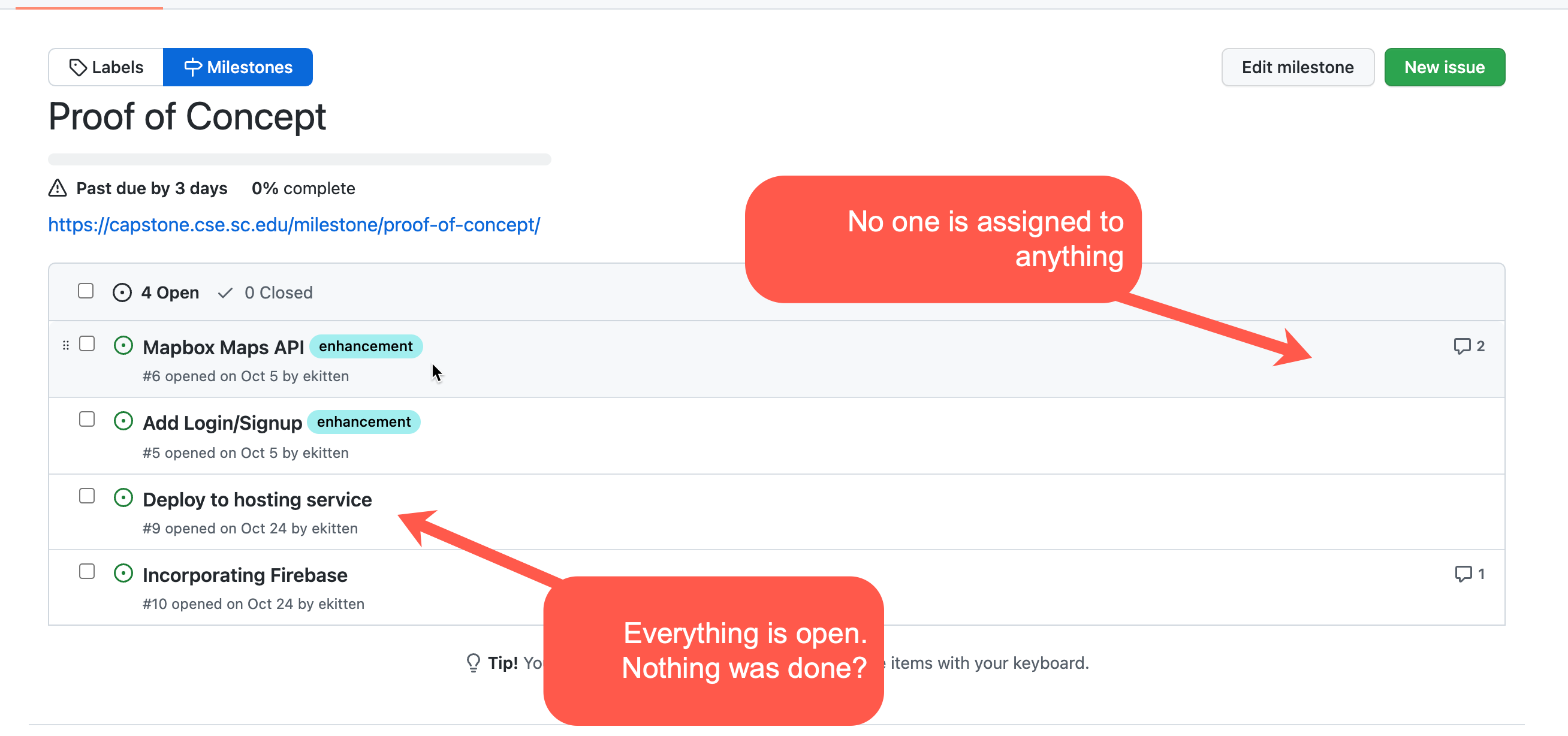Click the comment icon showing 2 comments

(x=1464, y=346)
